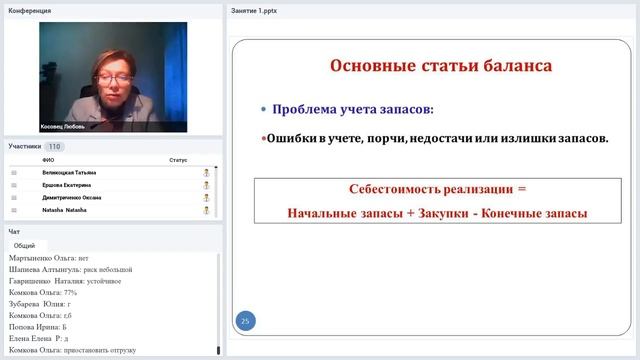Screen dimensions: 640x360
Task: Click the participant count 110 badge
Action: [54, 147]
